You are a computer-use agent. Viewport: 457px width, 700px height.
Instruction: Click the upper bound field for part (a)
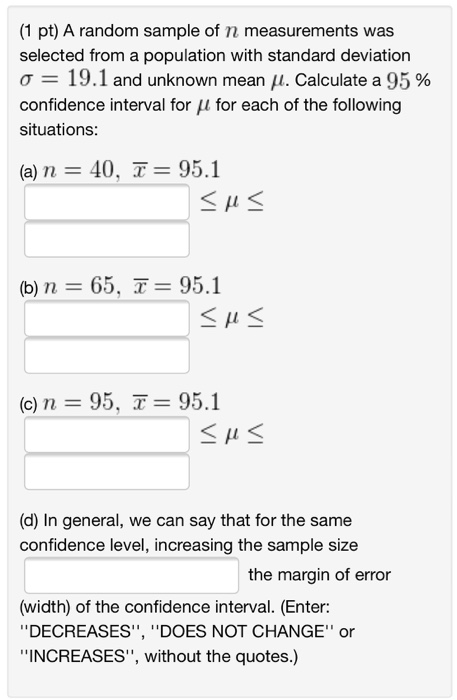point(107,239)
